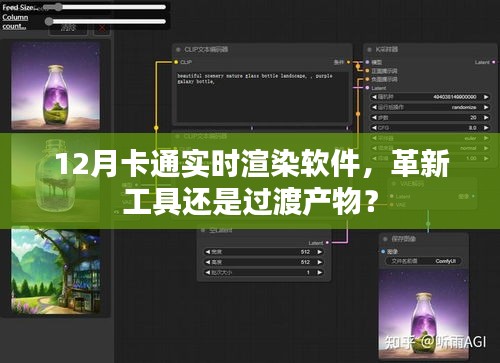The image size is (500, 363).
Task: Increase Empty Latent width 512 right arrow
Action: tap(320, 252)
